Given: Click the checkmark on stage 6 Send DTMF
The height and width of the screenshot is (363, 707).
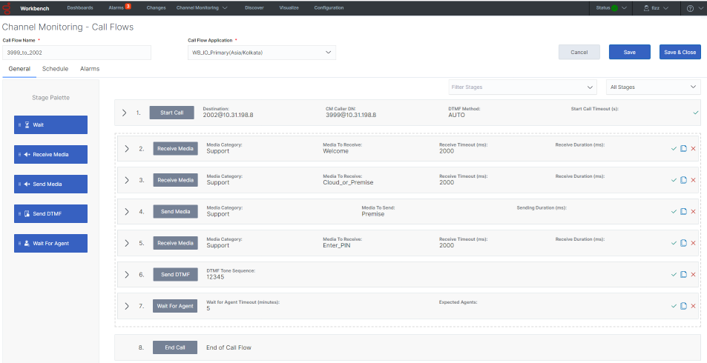Looking at the screenshot, I should [674, 274].
